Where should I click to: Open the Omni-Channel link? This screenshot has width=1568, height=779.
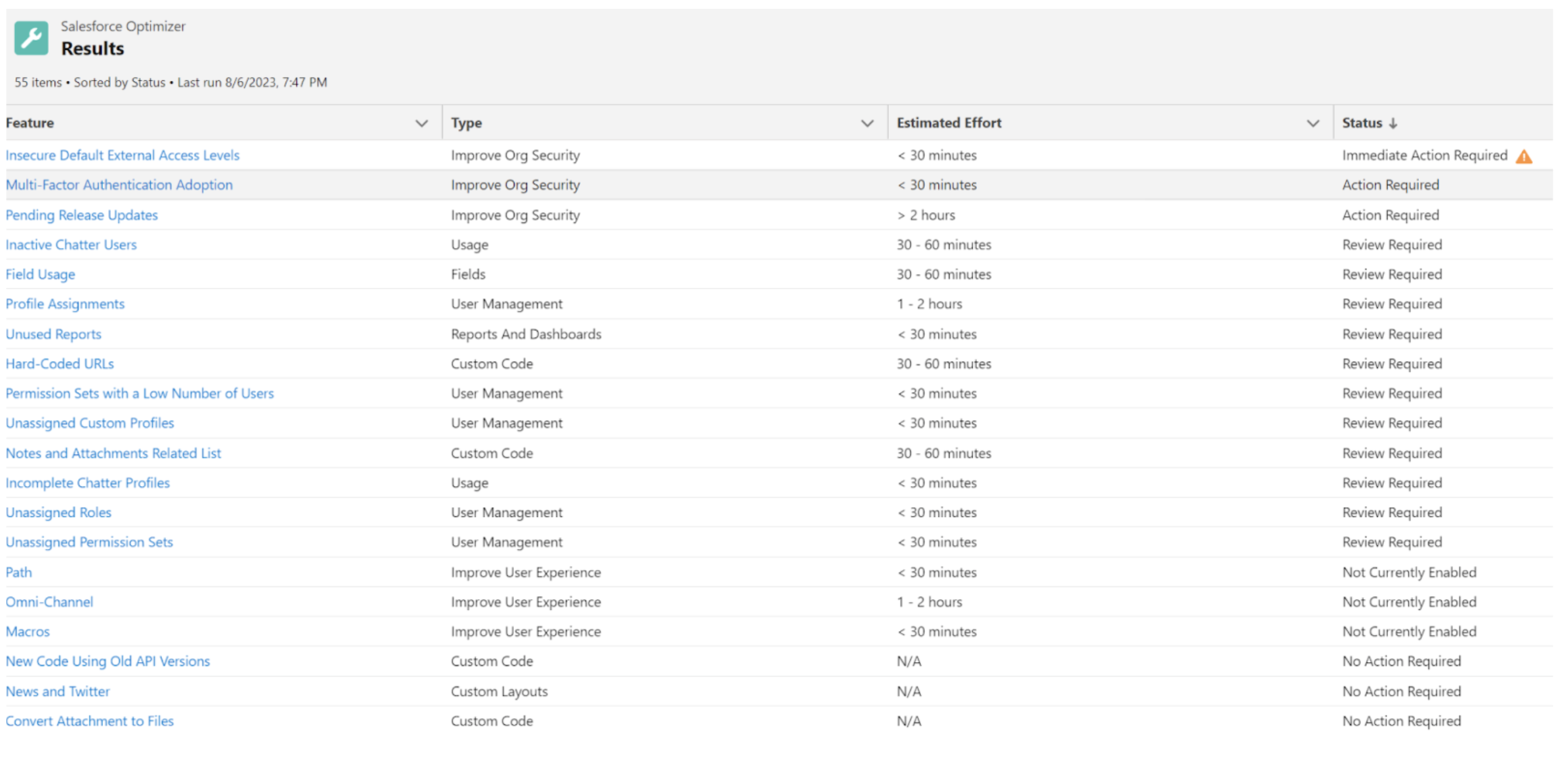coord(50,602)
